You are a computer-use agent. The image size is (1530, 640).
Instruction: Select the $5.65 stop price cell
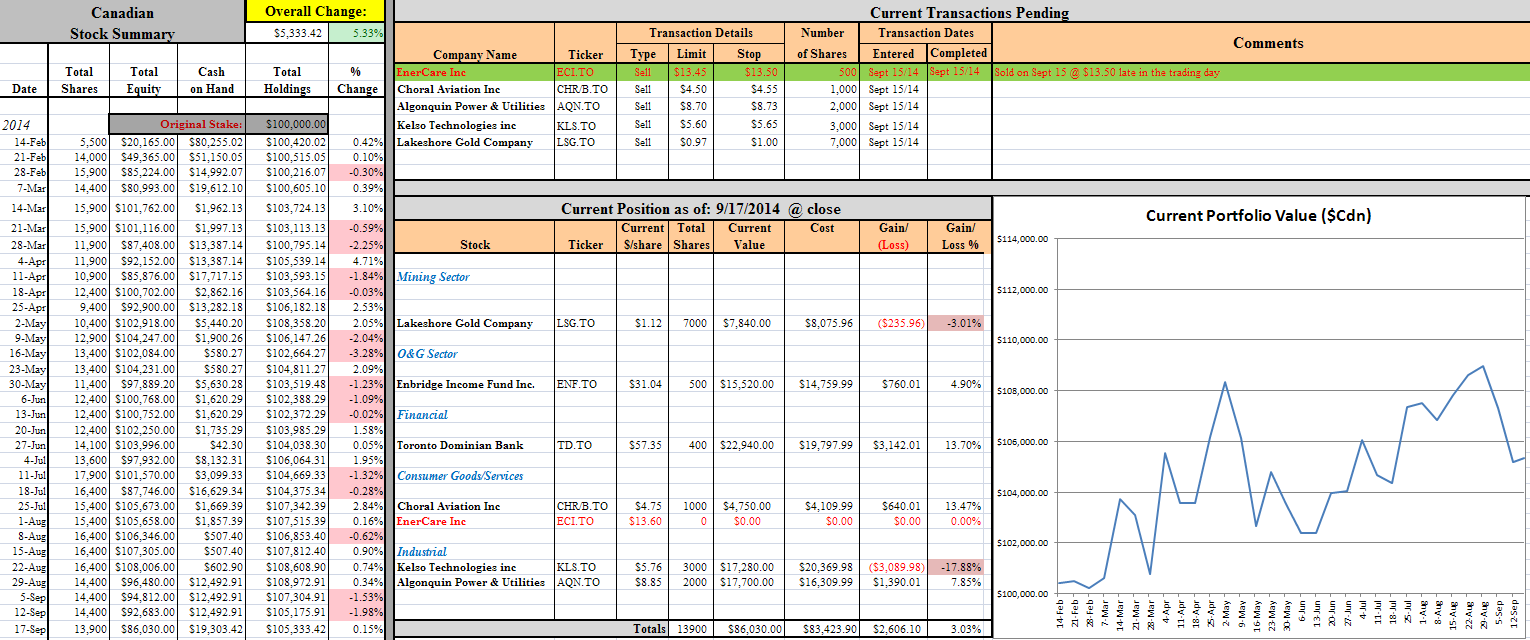coord(749,125)
